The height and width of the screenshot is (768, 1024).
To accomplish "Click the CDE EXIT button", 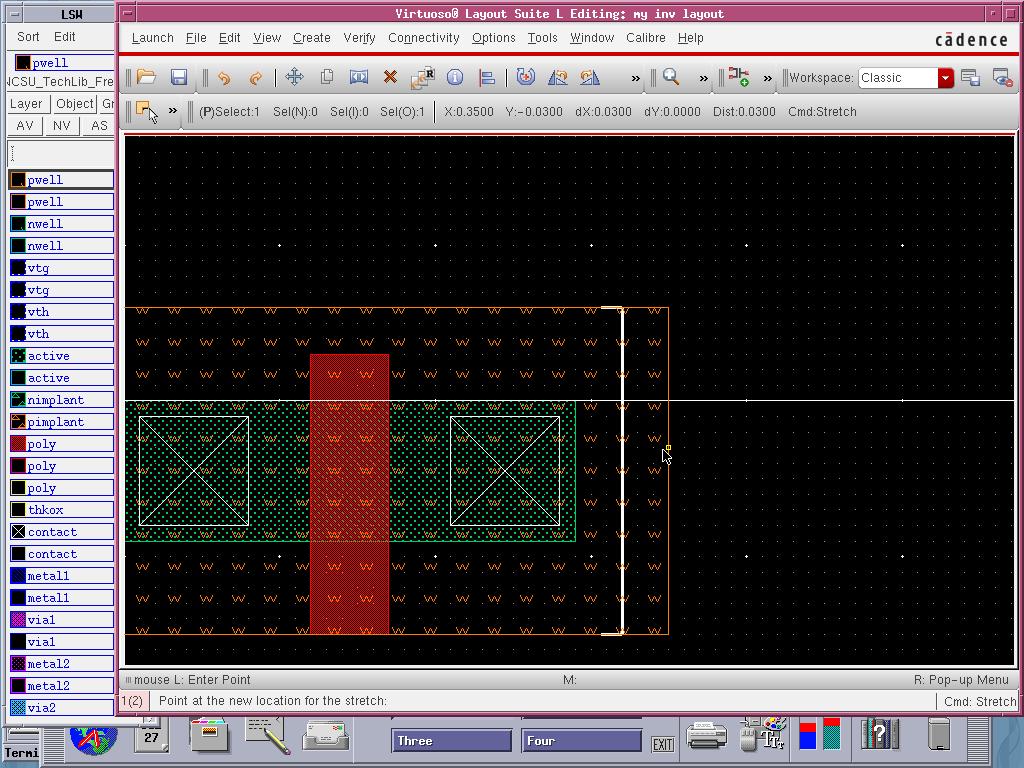I will pos(663,744).
